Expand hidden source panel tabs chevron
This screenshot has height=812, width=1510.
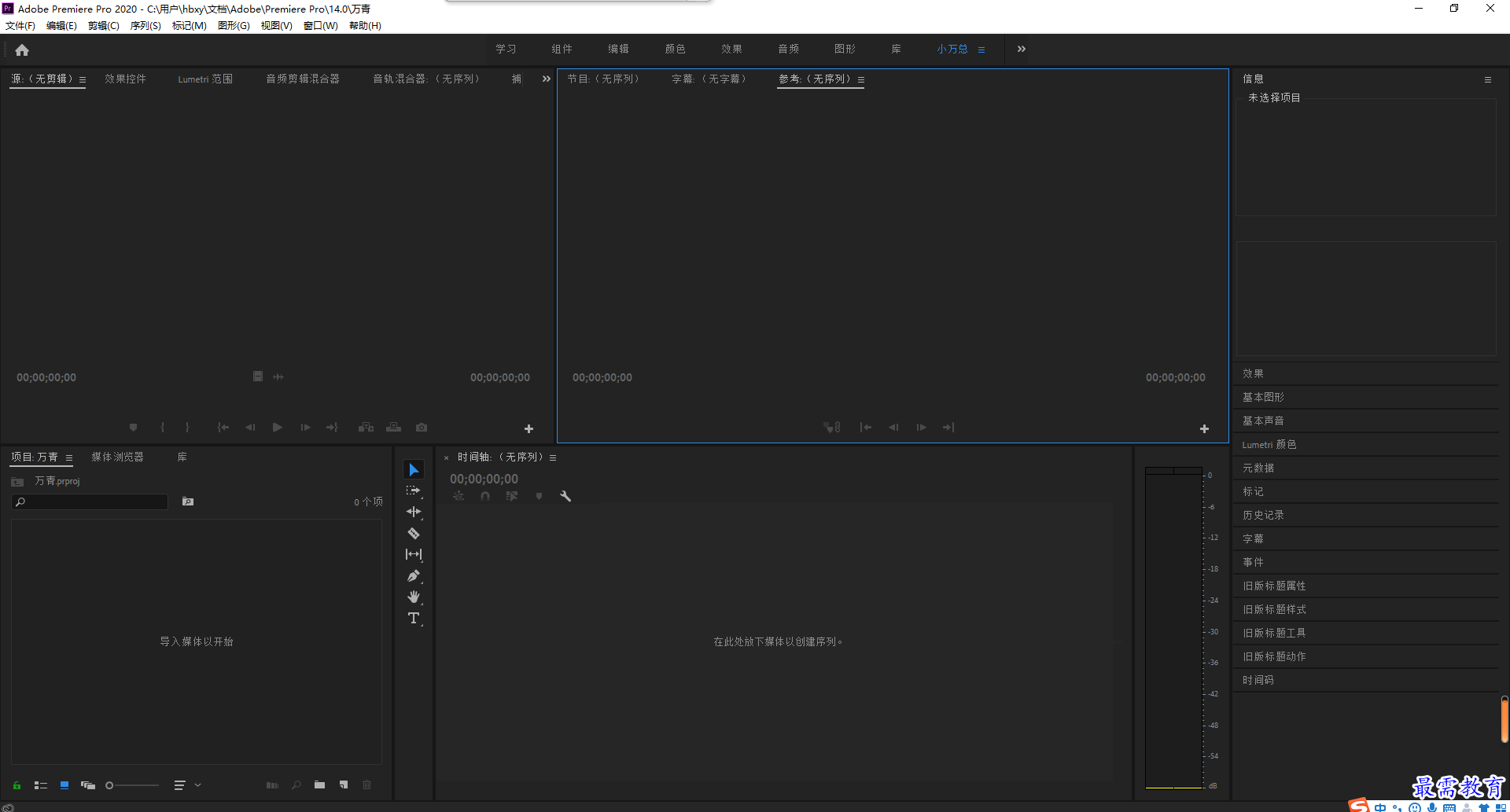547,79
